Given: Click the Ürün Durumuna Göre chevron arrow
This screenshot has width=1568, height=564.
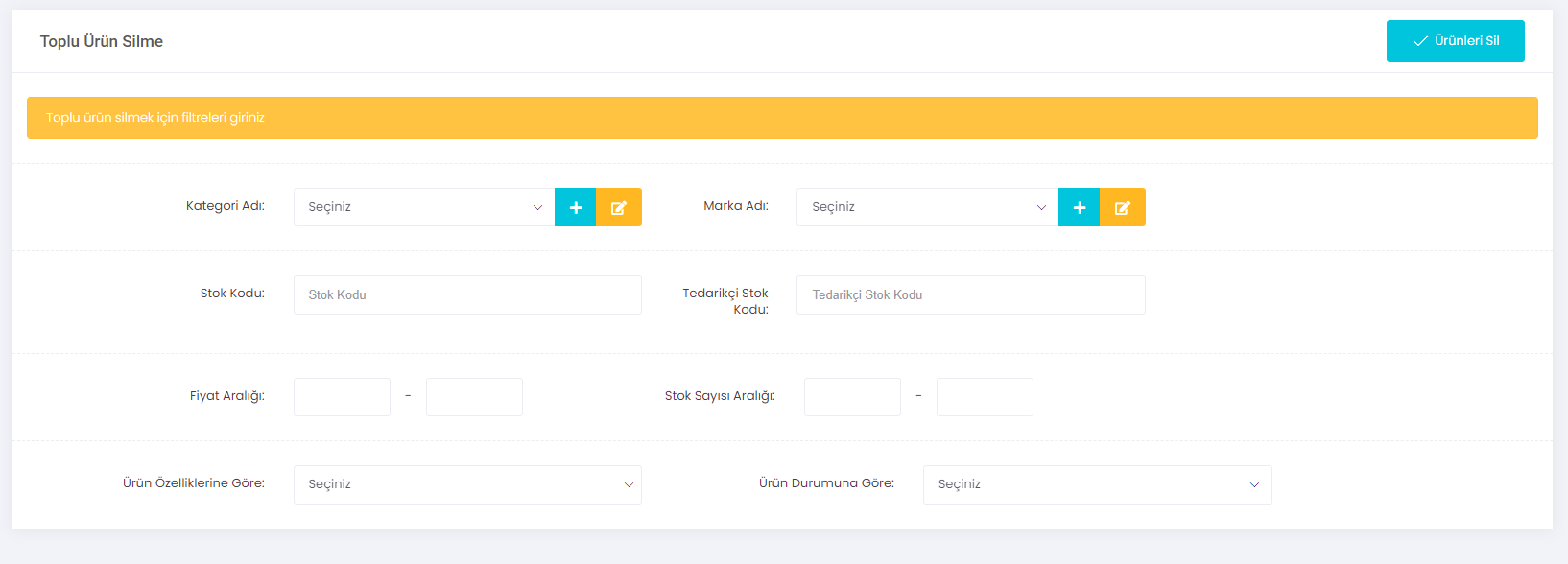Looking at the screenshot, I should (x=1254, y=485).
